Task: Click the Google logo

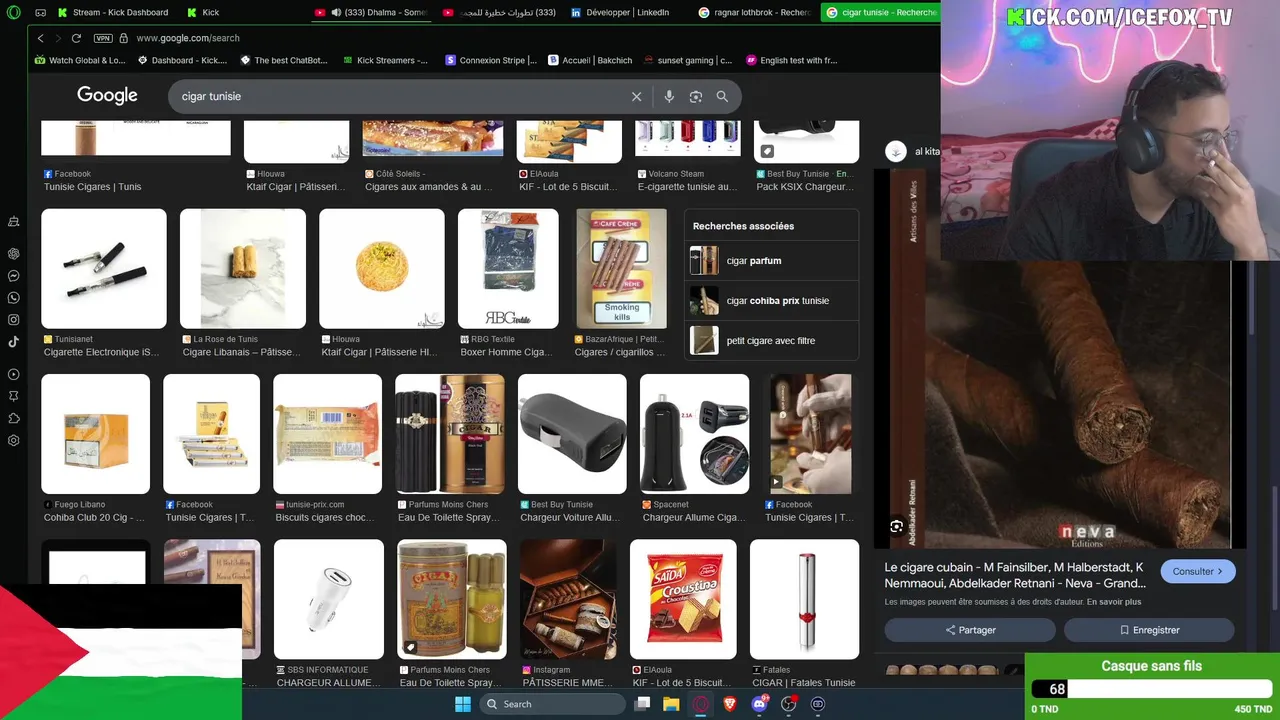Action: click(107, 96)
